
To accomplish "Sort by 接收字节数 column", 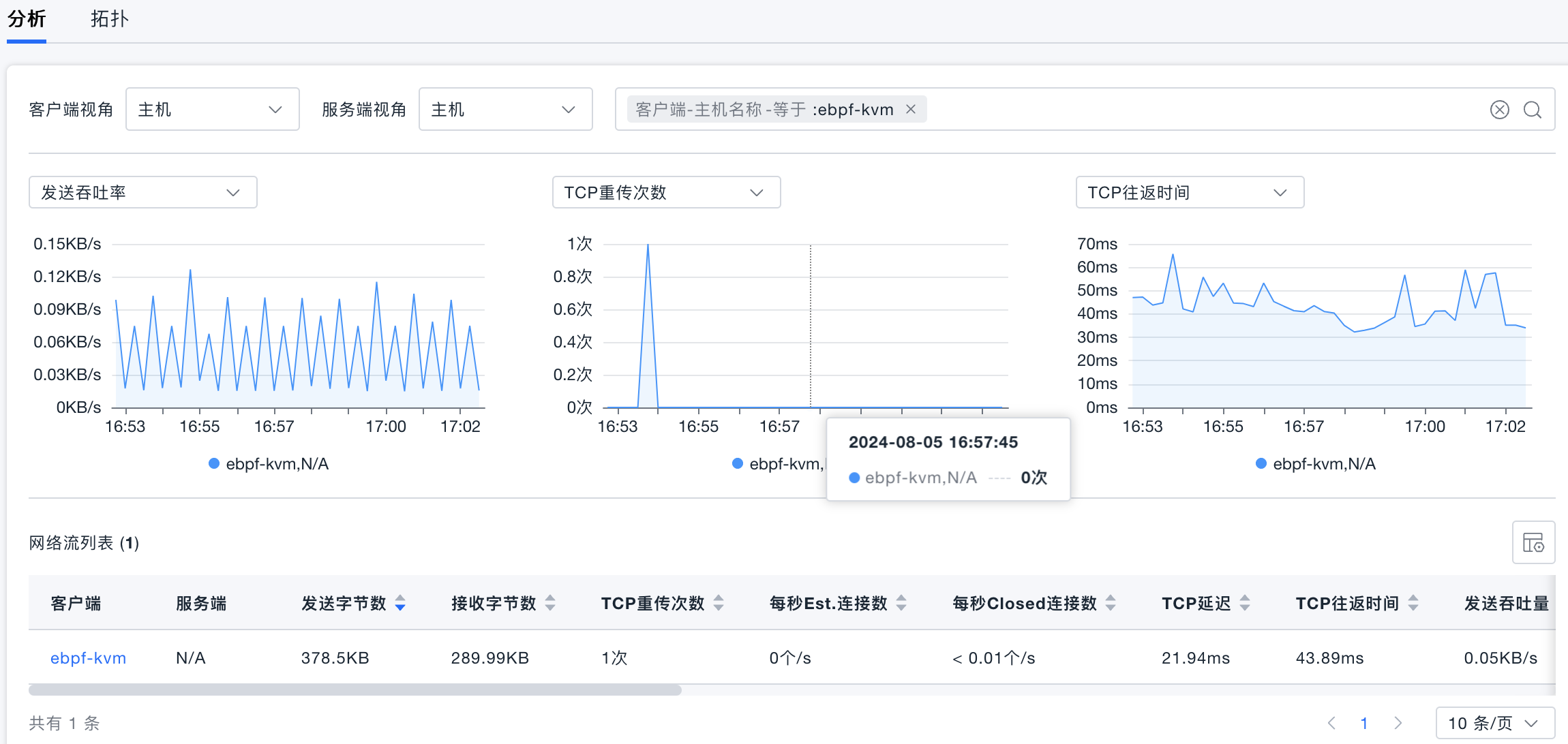I will pos(550,603).
